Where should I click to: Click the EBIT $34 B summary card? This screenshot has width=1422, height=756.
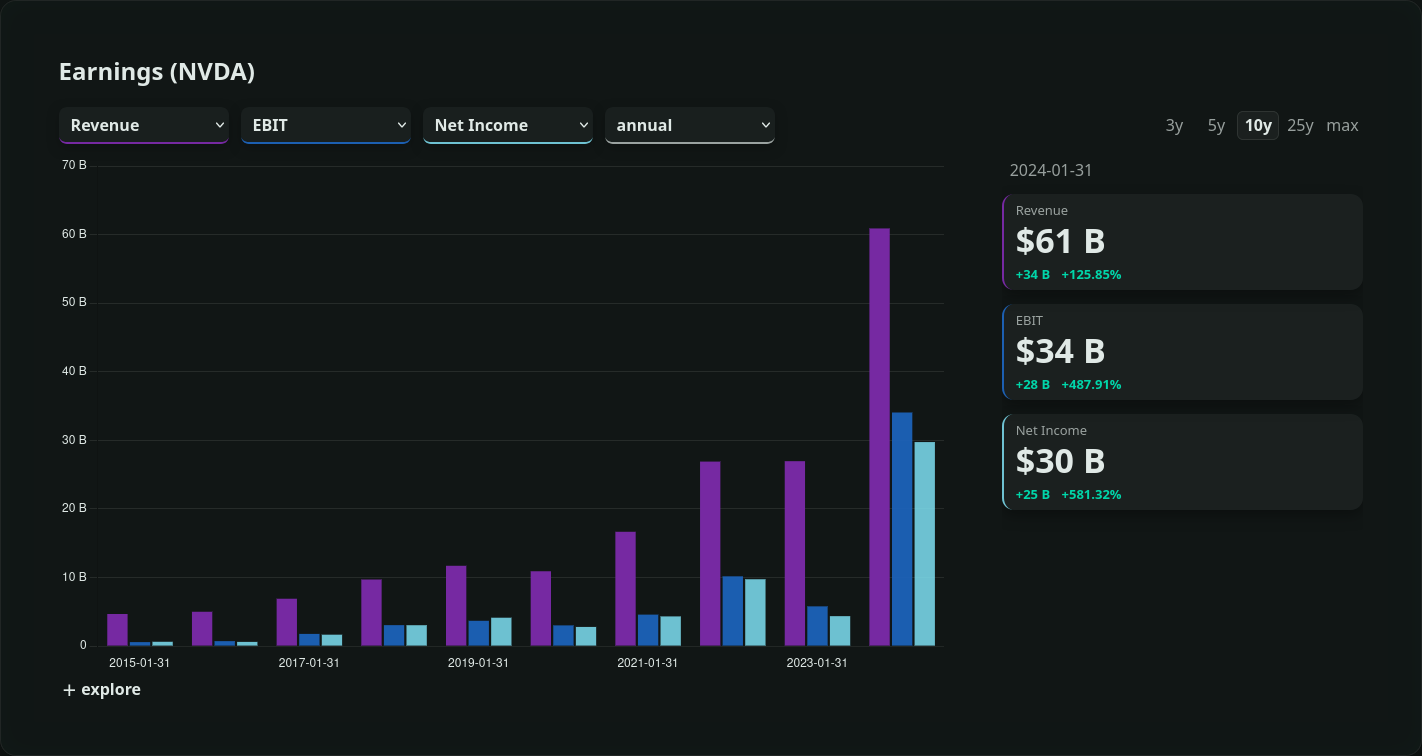pyautogui.click(x=1182, y=352)
